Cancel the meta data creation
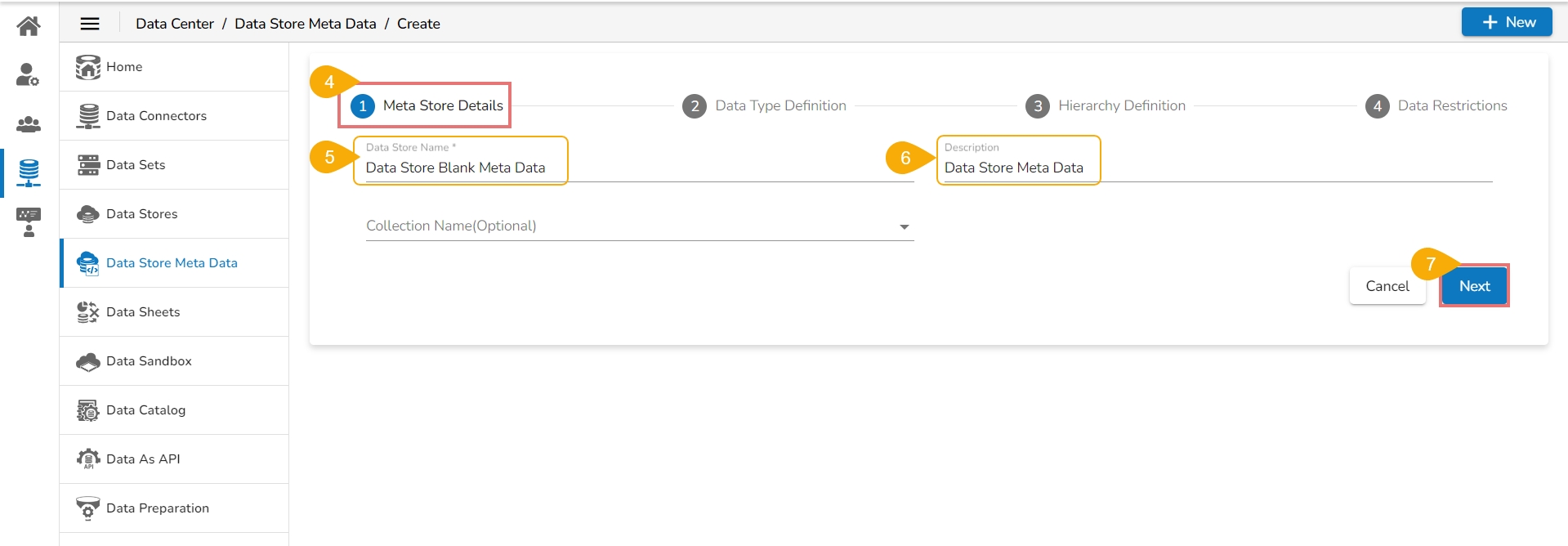1568x546 pixels. 1387,286
